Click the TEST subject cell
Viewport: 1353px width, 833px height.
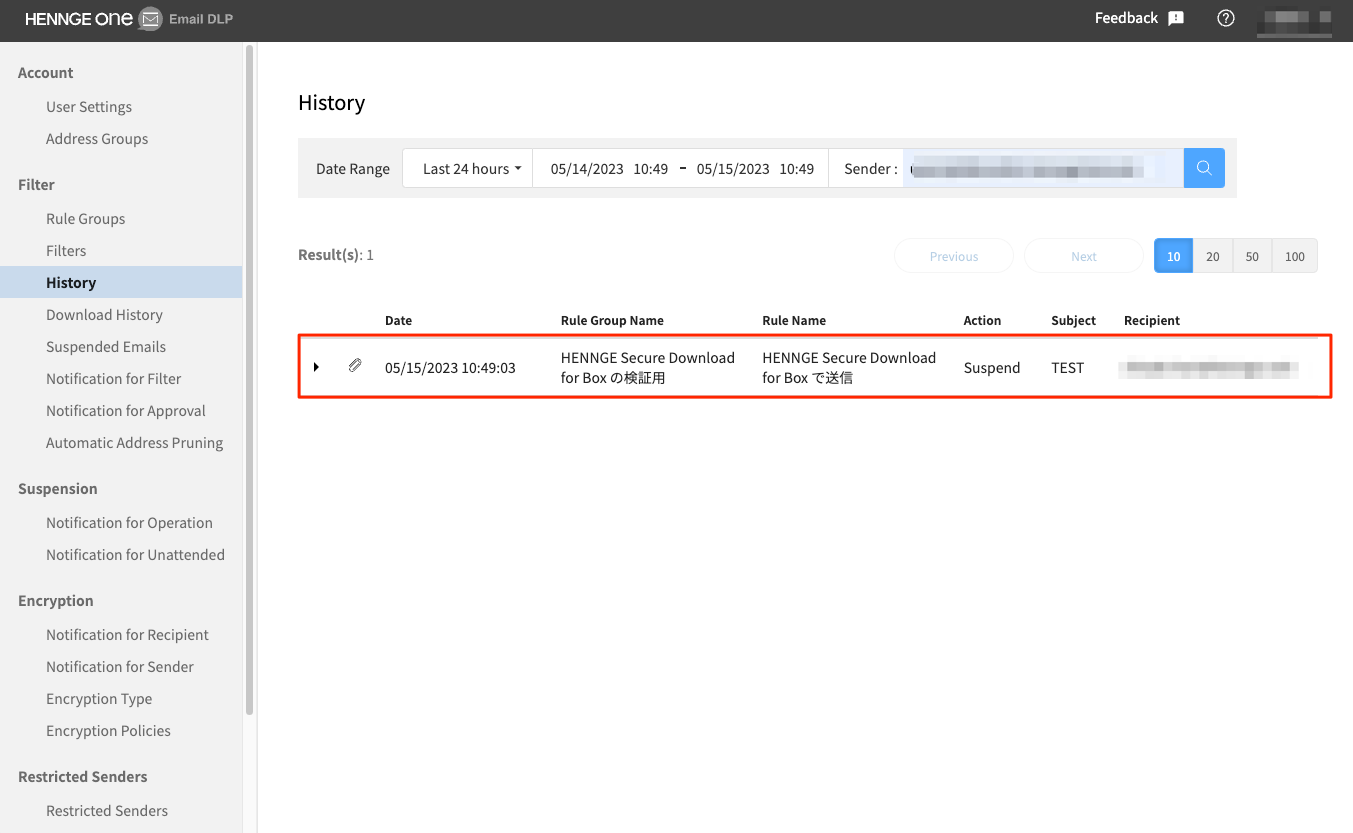click(x=1068, y=368)
